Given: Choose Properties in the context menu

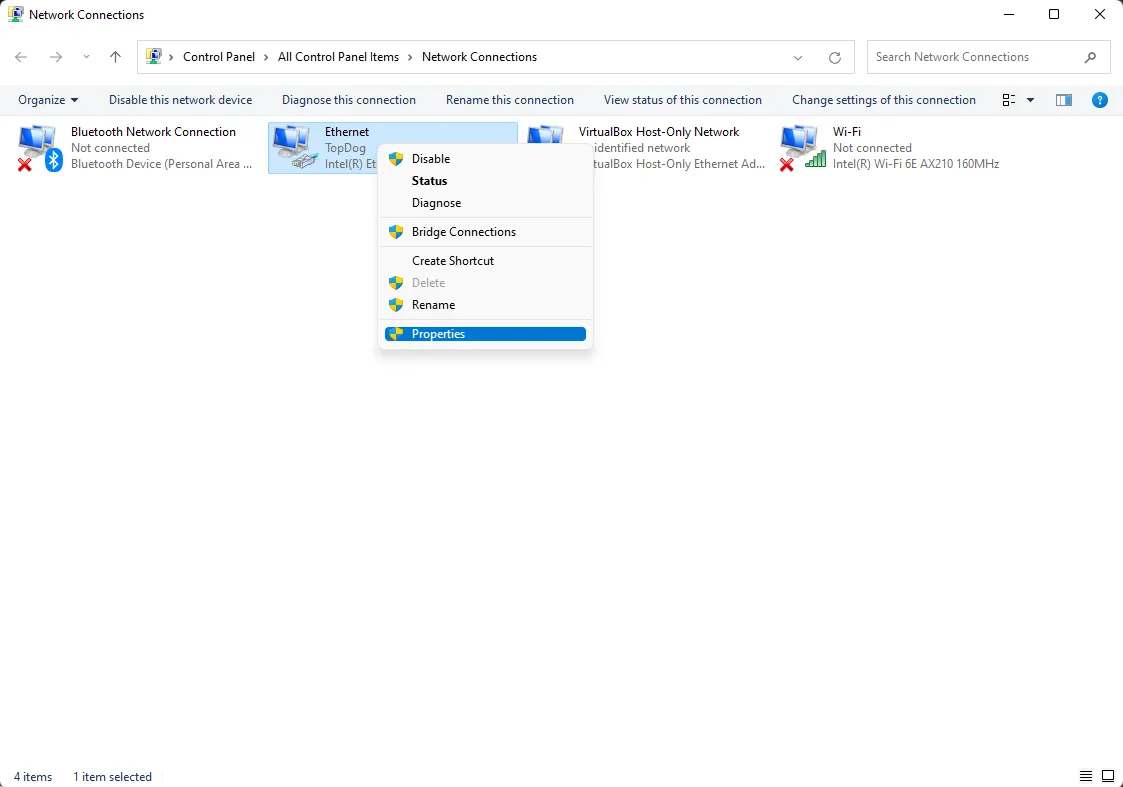Looking at the screenshot, I should pyautogui.click(x=438, y=334).
